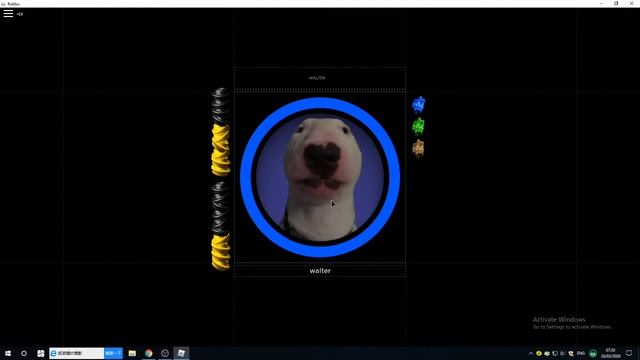Click the bottom yellow coil stack

pos(221,252)
